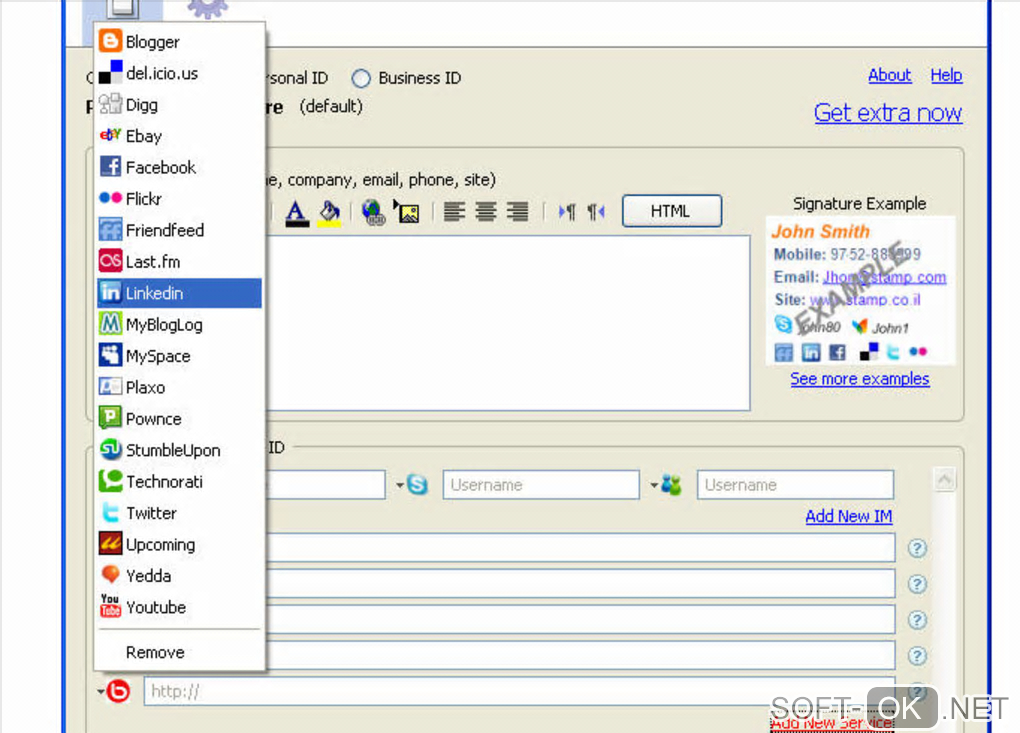Click LinkedIn icon in signature example
The image size is (1020, 733).
tap(811, 353)
